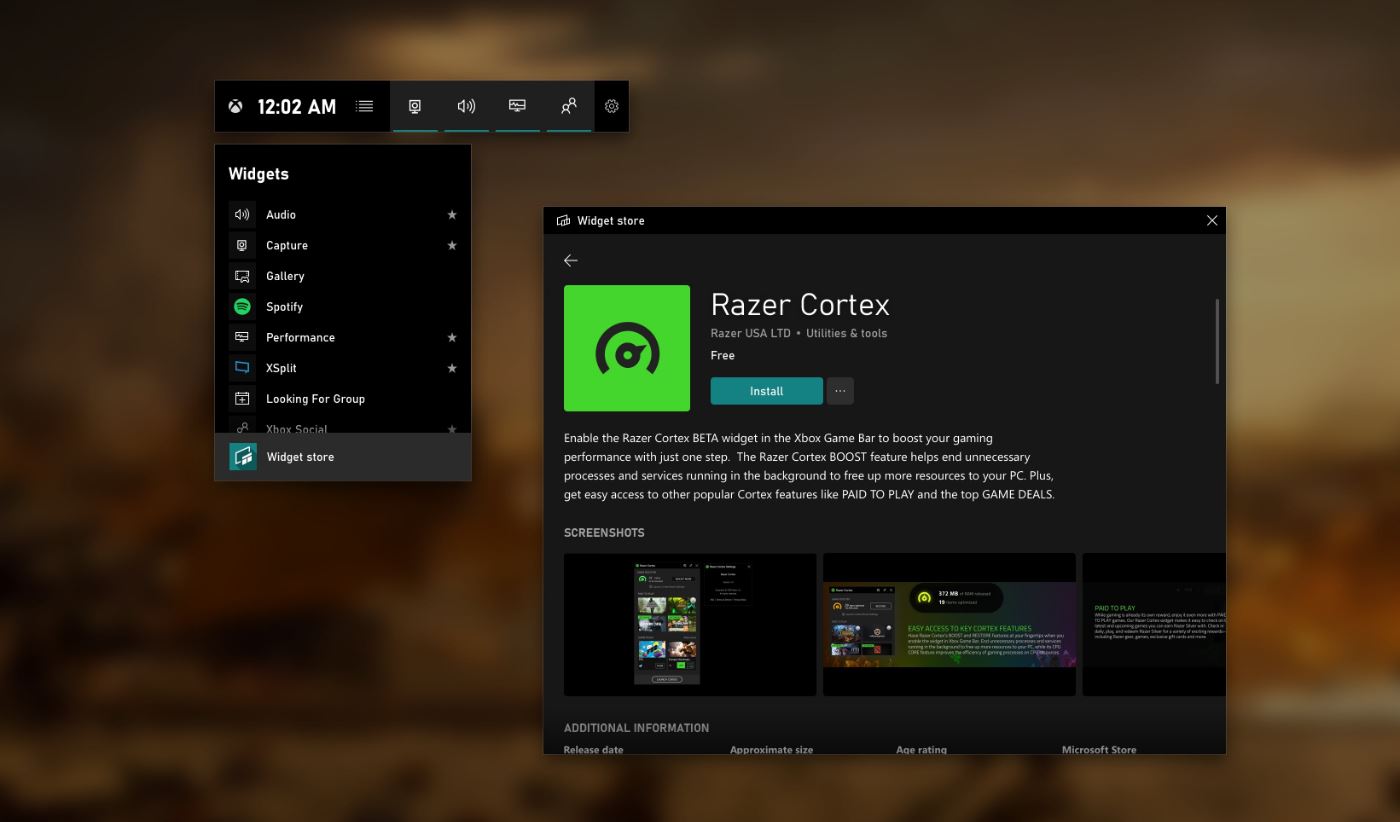Open the Looking For Group entry
Viewport: 1400px width, 822px height.
click(343, 399)
